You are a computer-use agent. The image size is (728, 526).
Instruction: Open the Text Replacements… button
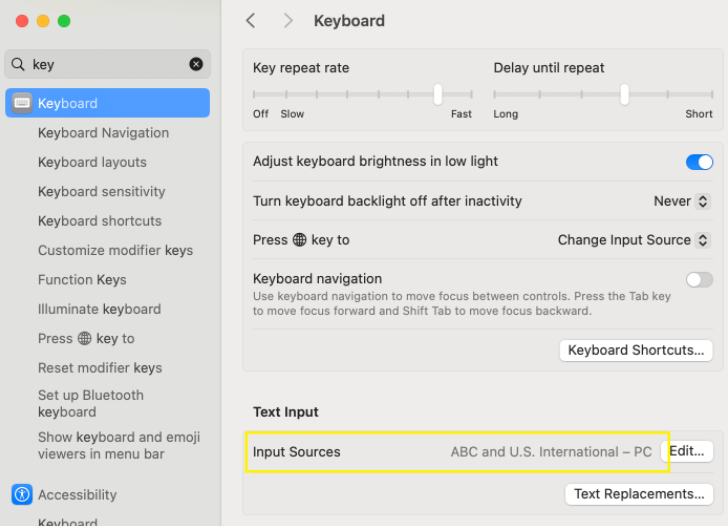click(639, 494)
